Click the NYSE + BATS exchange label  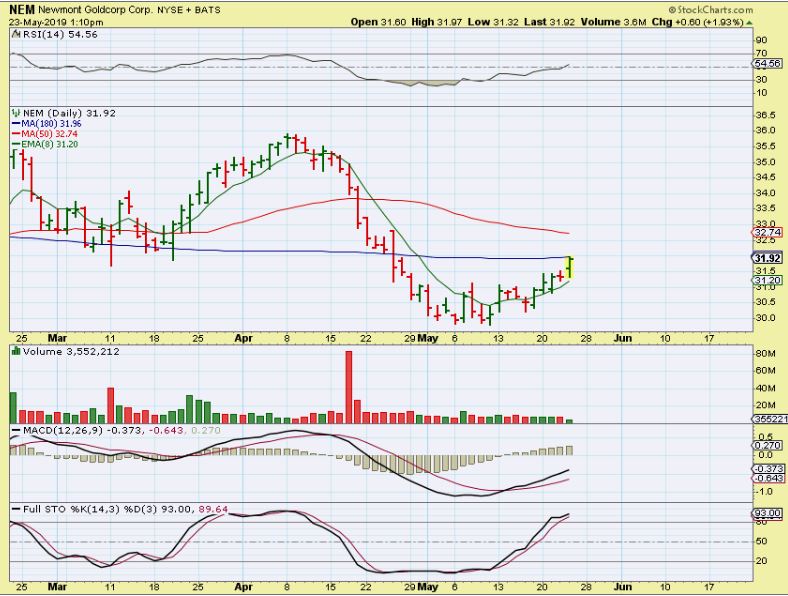coord(188,10)
